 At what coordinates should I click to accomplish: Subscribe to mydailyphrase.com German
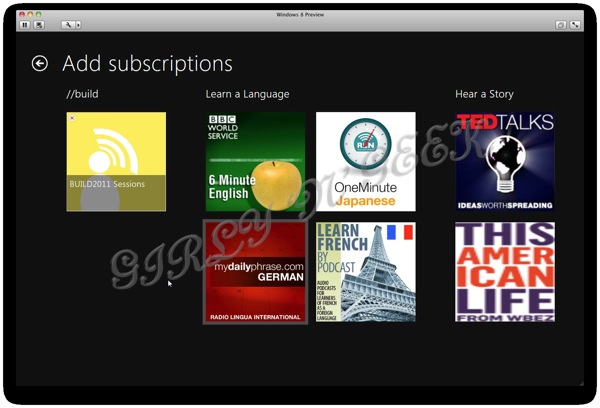click(x=255, y=272)
